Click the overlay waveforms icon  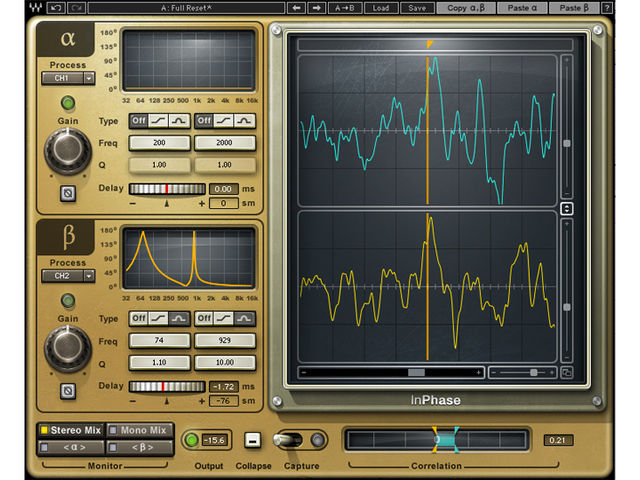pos(567,372)
